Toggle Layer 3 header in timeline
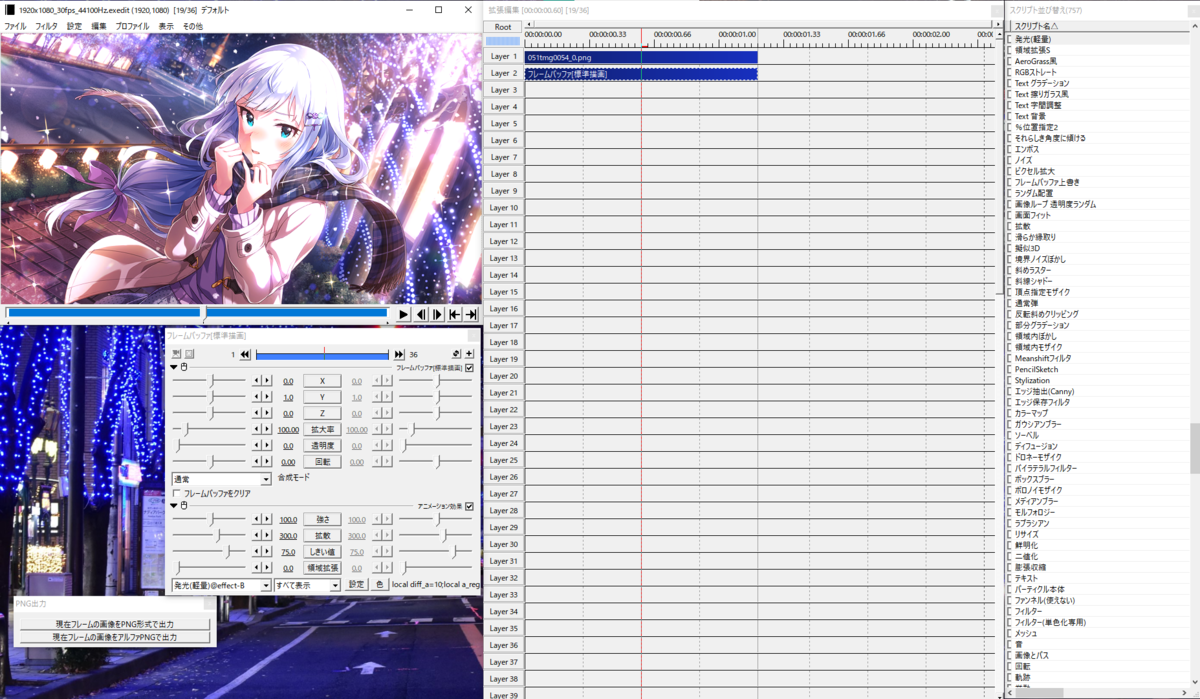Screen dimensions: 1200x699 [x=503, y=90]
